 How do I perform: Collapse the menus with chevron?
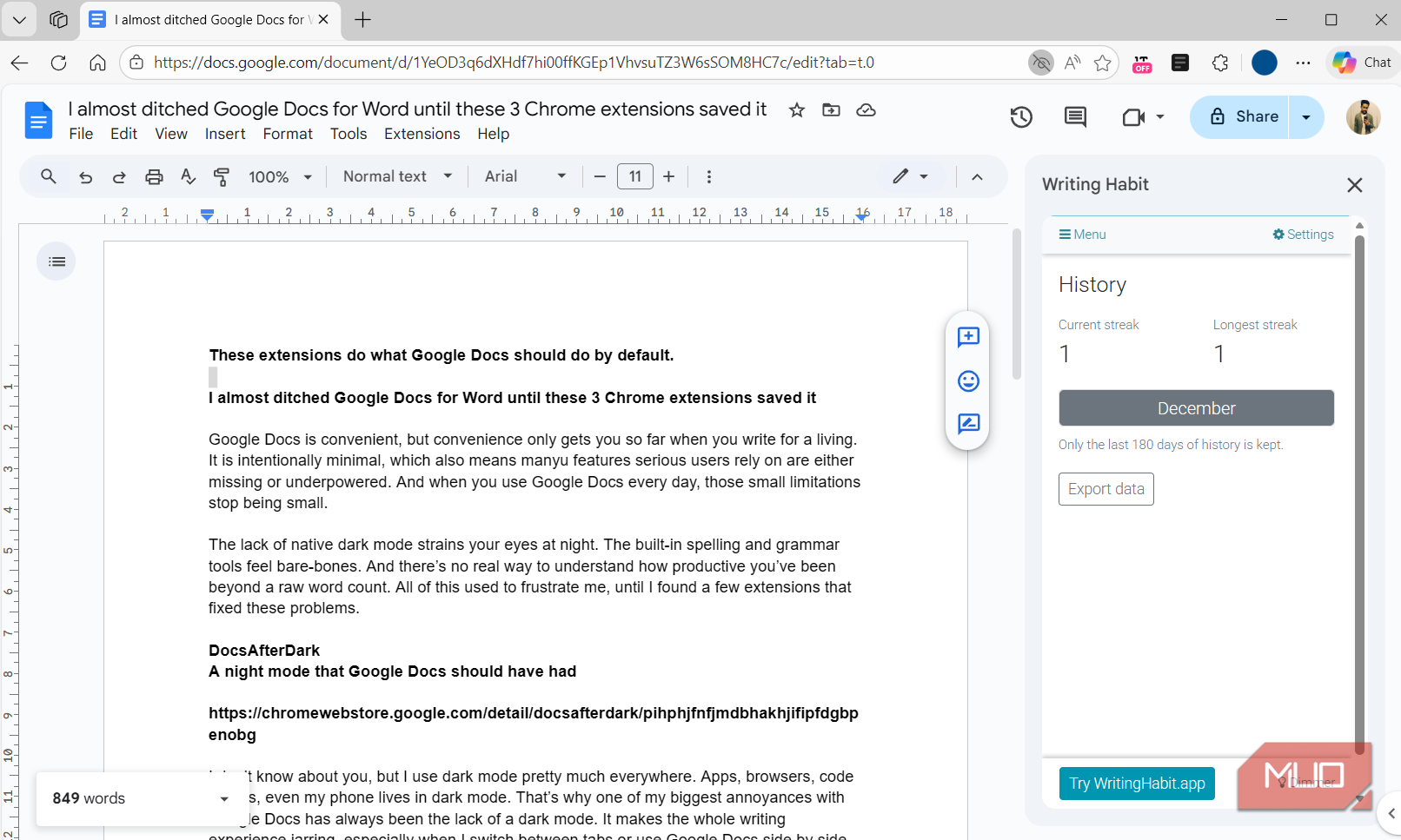pos(977,177)
